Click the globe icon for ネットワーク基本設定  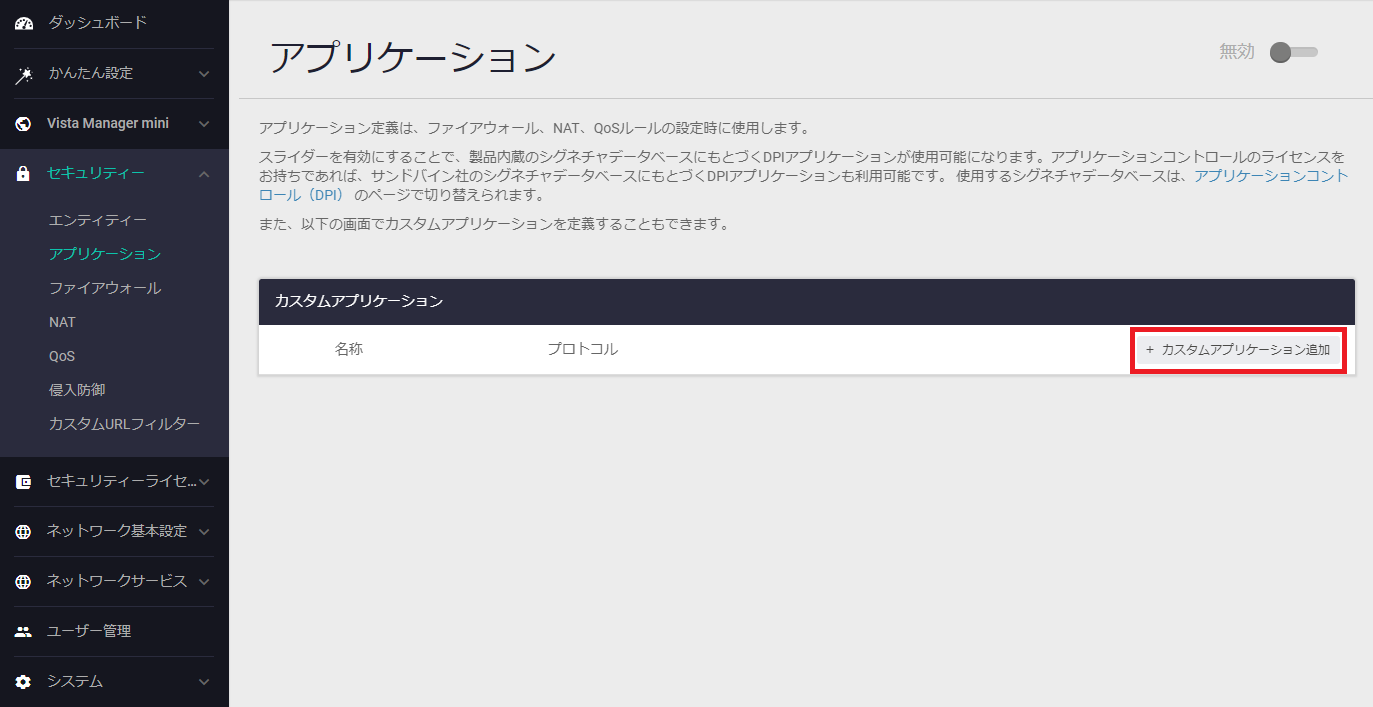pos(23,532)
